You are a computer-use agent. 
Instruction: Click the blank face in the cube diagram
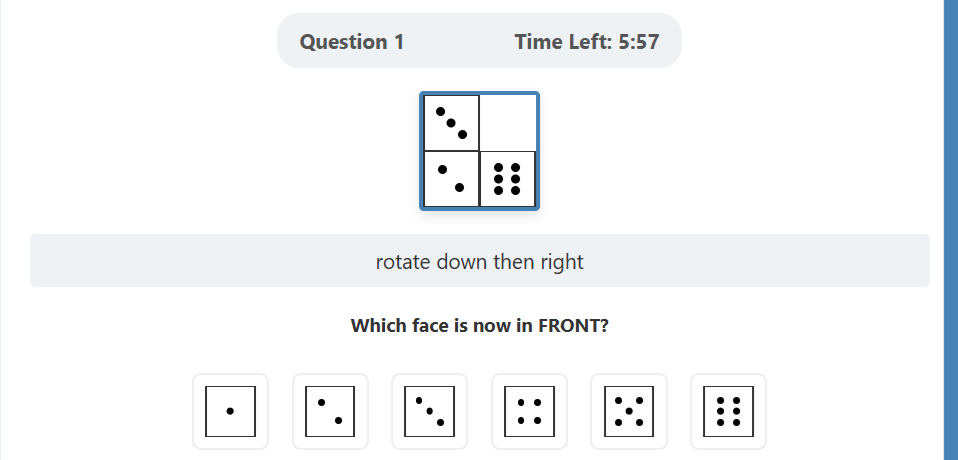[508, 123]
